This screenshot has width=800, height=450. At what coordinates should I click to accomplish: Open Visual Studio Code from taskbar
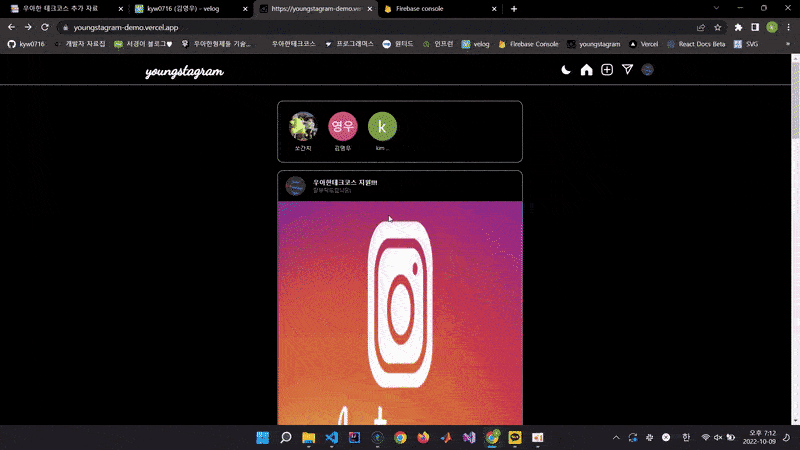tap(332, 437)
